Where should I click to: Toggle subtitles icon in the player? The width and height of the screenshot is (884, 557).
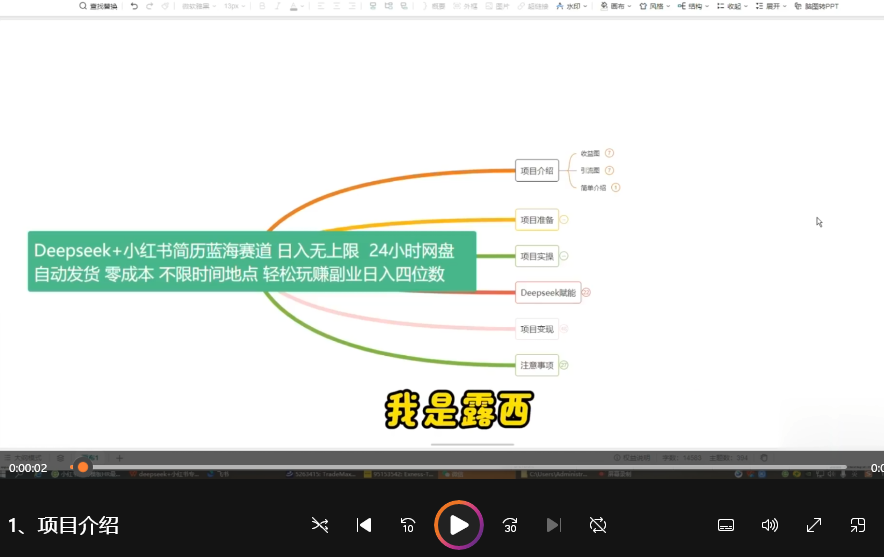pyautogui.click(x=726, y=525)
